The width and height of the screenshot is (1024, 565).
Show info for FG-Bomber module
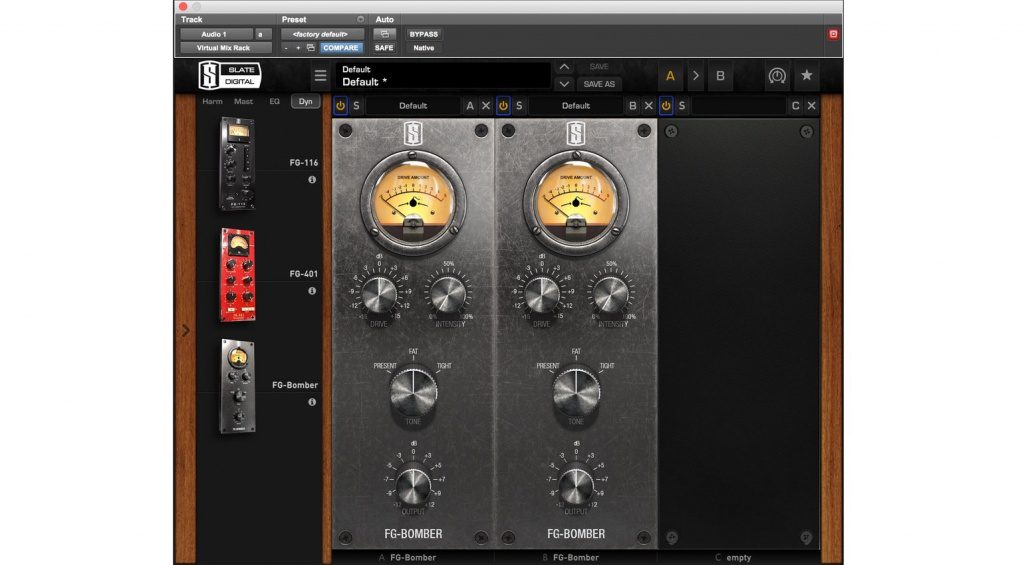[312, 402]
